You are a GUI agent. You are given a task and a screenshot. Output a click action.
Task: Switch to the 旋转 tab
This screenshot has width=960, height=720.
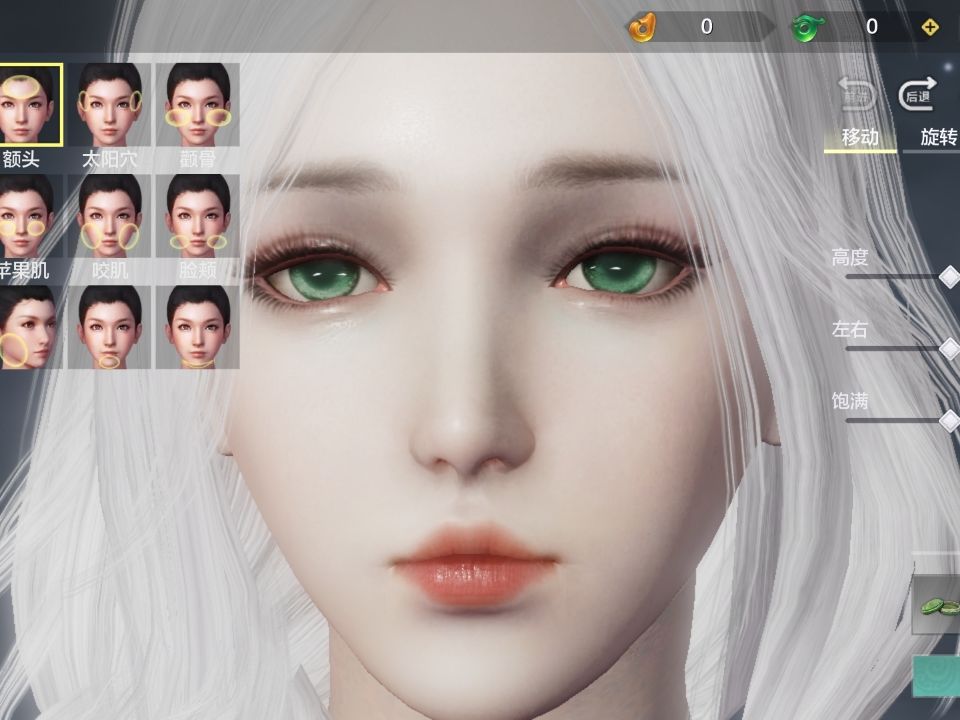[x=937, y=137]
